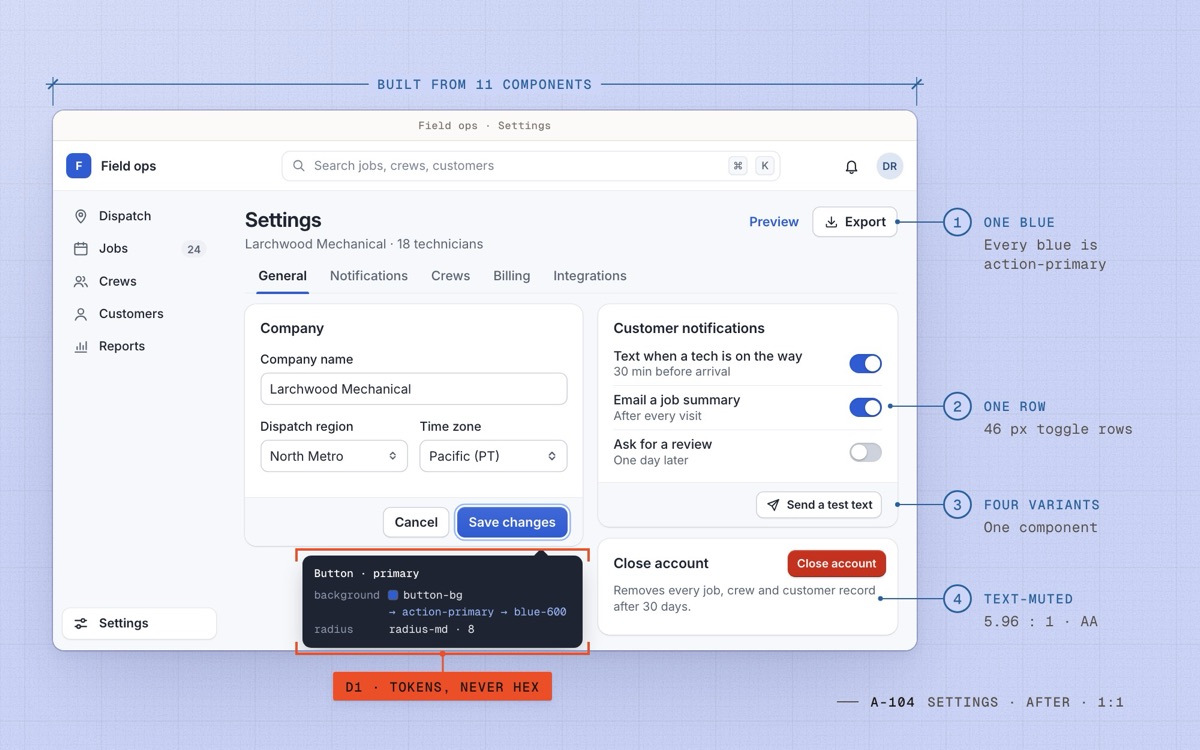Click the Dispatch map pin icon
The width and height of the screenshot is (1200, 750).
coord(81,216)
